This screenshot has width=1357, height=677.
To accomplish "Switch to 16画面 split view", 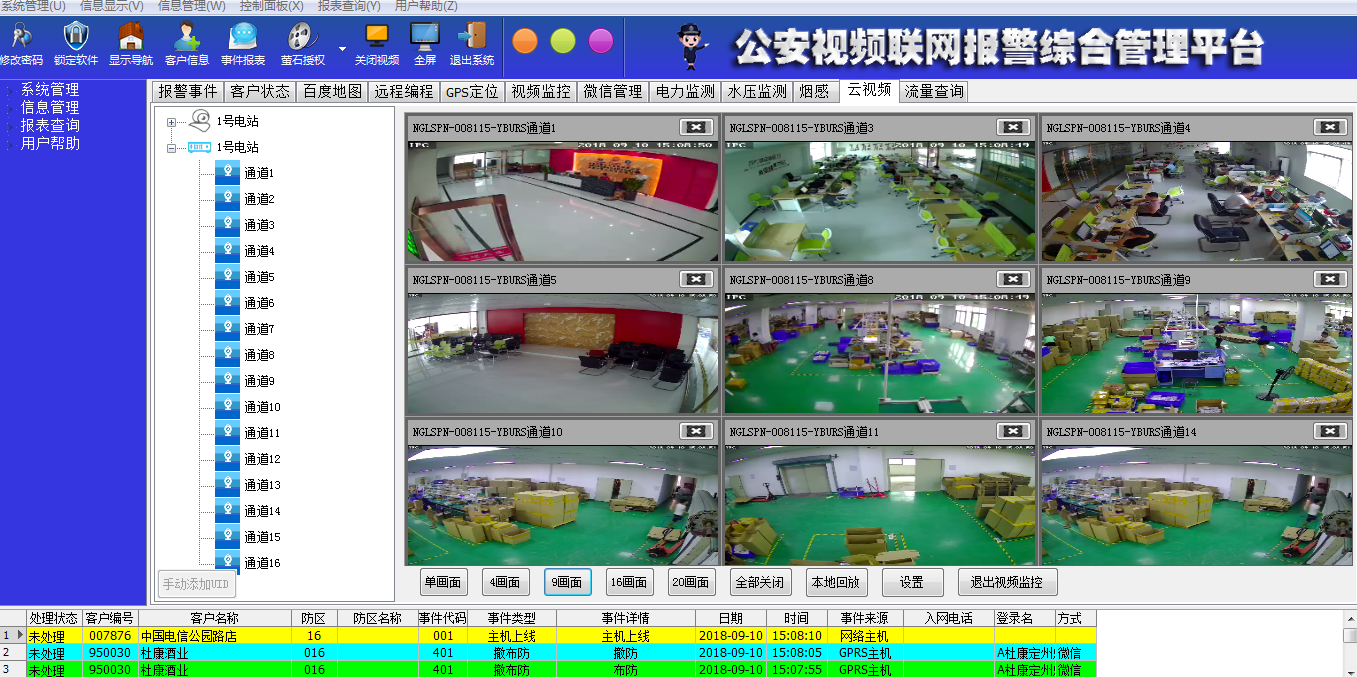I will 629,582.
